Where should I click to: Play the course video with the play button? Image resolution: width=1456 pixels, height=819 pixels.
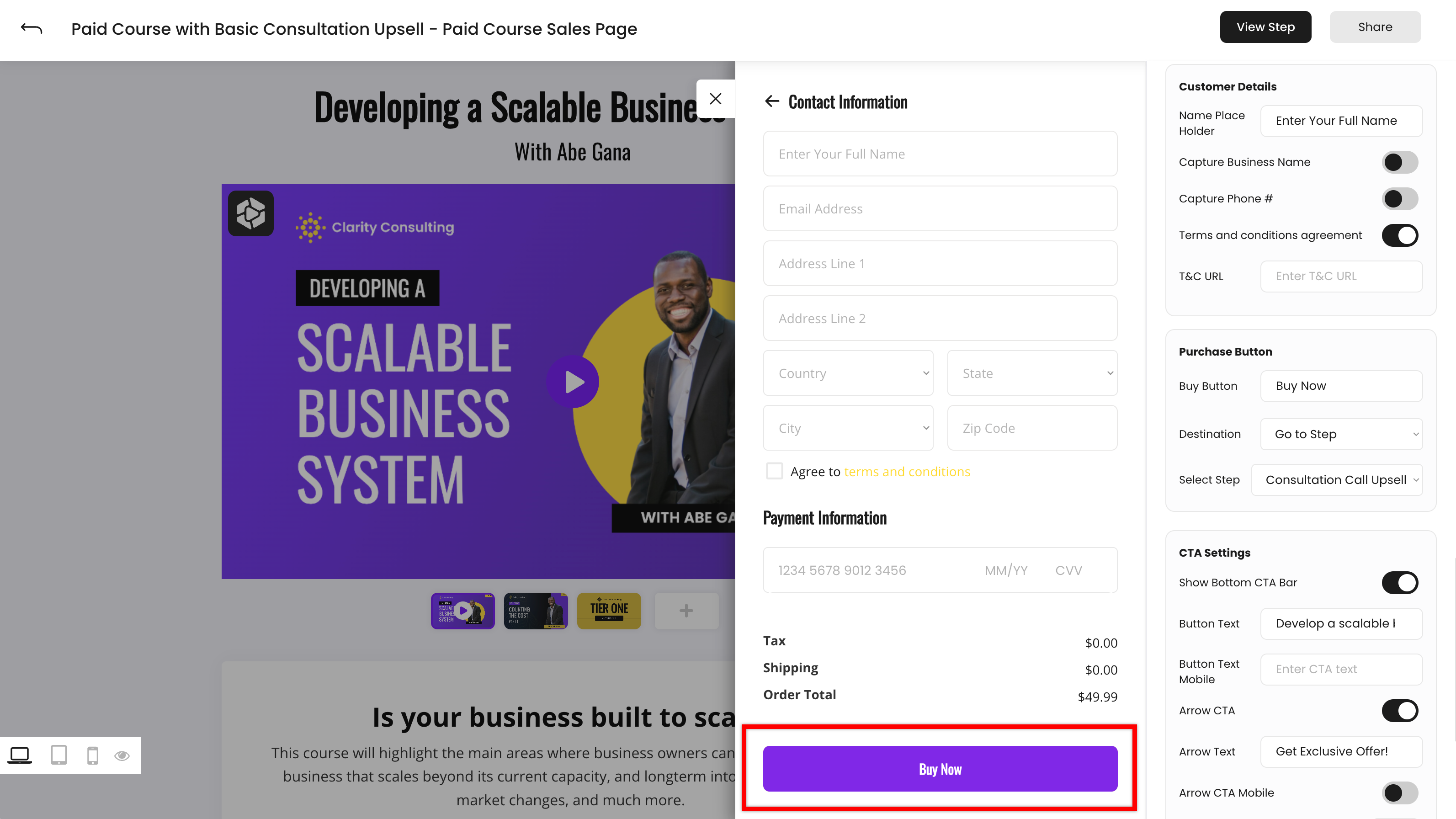pyautogui.click(x=573, y=382)
